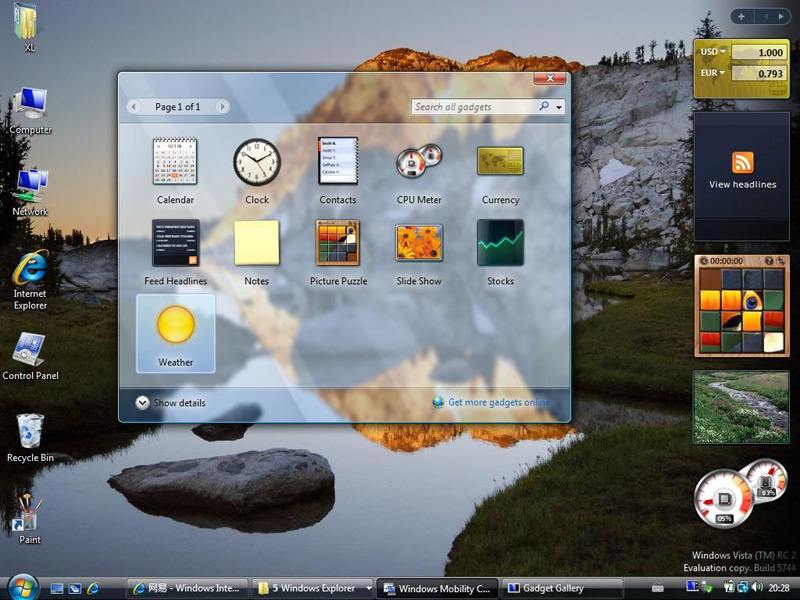Click the toucan eye tile in the puzzle
The image size is (800, 600).
click(x=752, y=301)
